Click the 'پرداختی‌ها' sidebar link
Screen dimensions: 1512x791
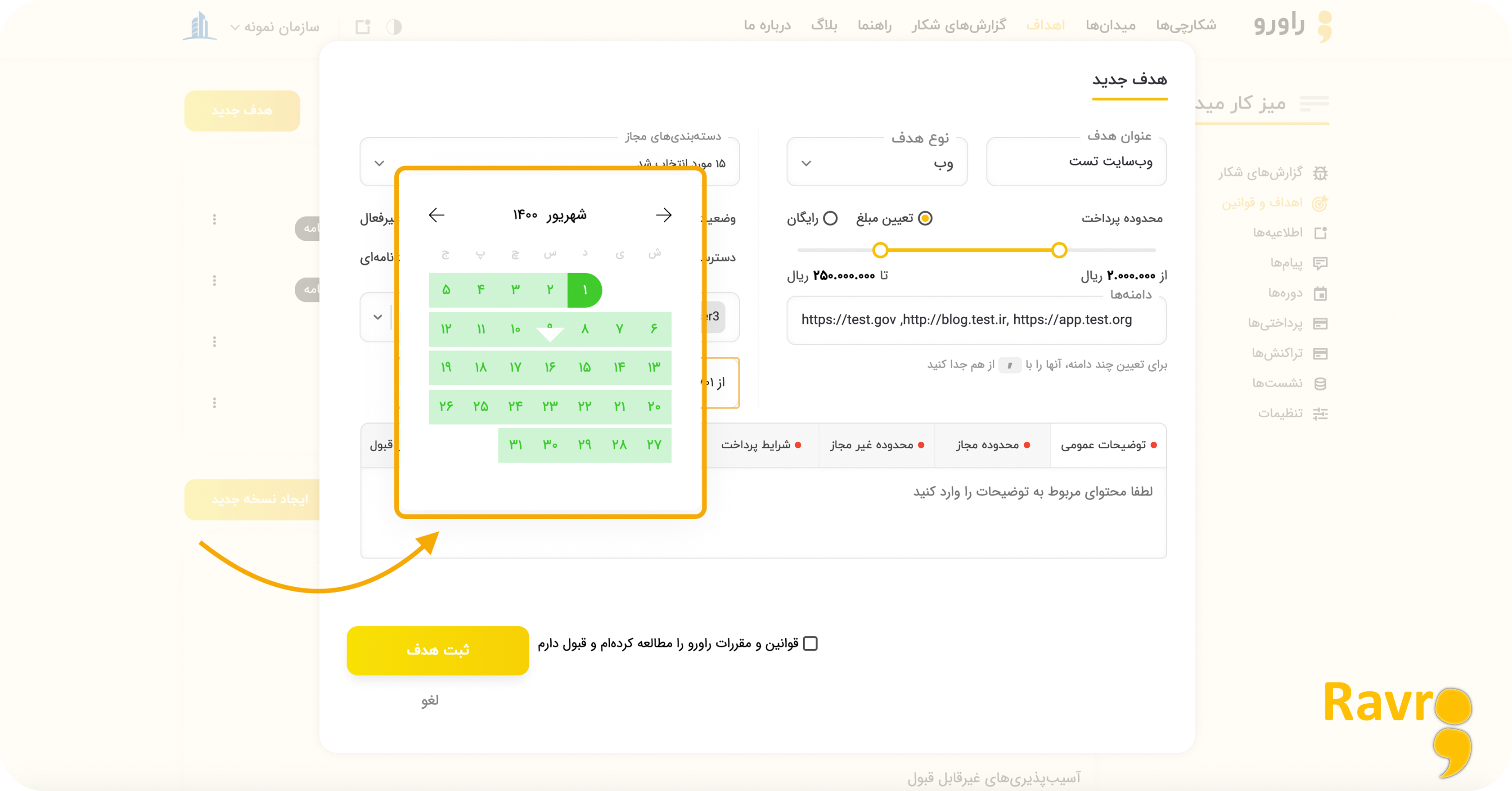pyautogui.click(x=1275, y=324)
